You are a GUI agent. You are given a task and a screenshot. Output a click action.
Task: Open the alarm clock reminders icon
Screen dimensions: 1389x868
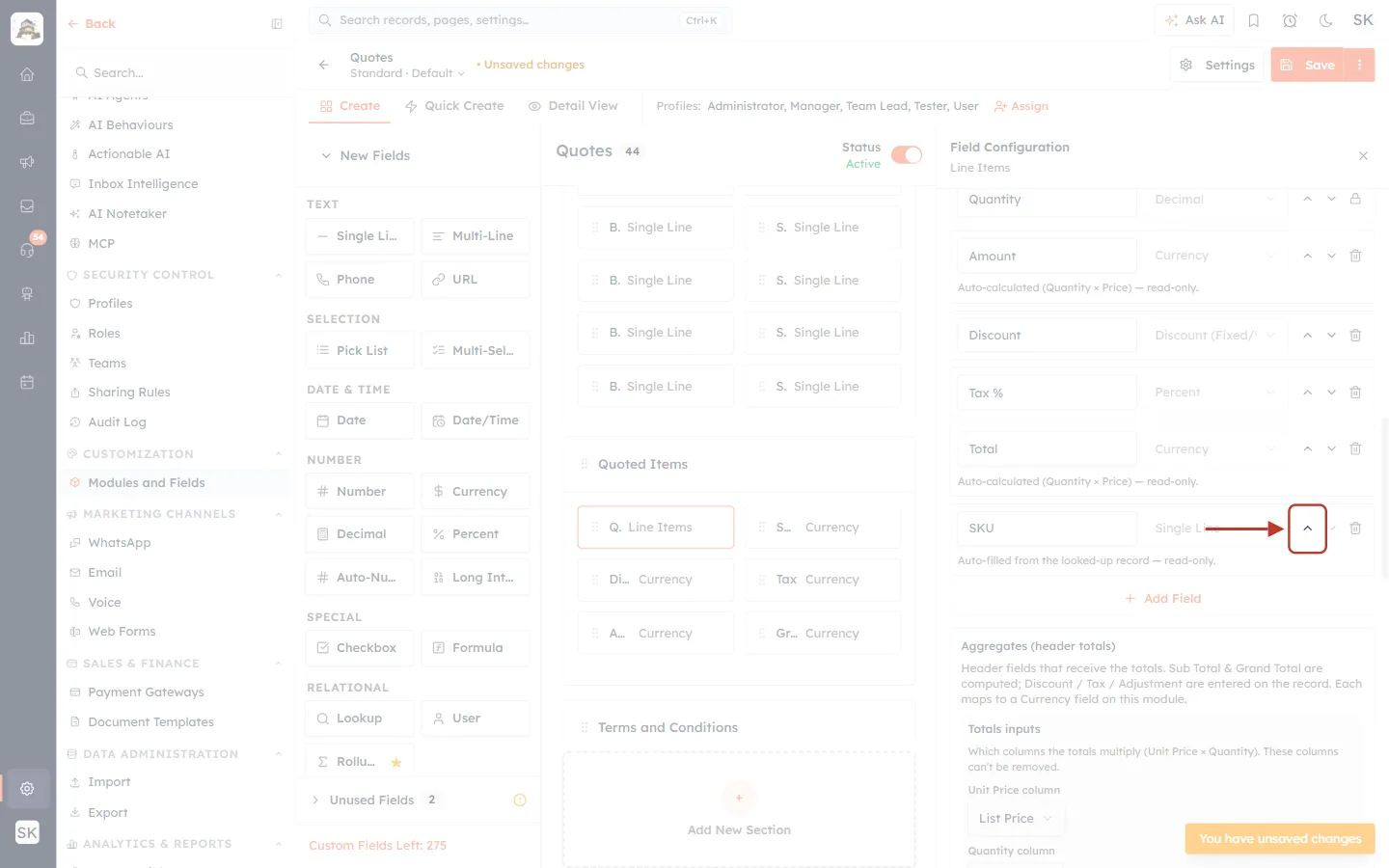pyautogui.click(x=1290, y=20)
